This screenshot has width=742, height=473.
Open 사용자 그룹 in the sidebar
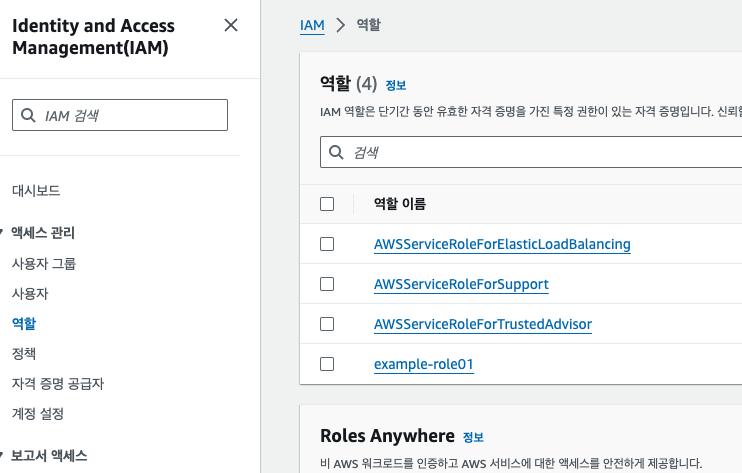(44, 263)
